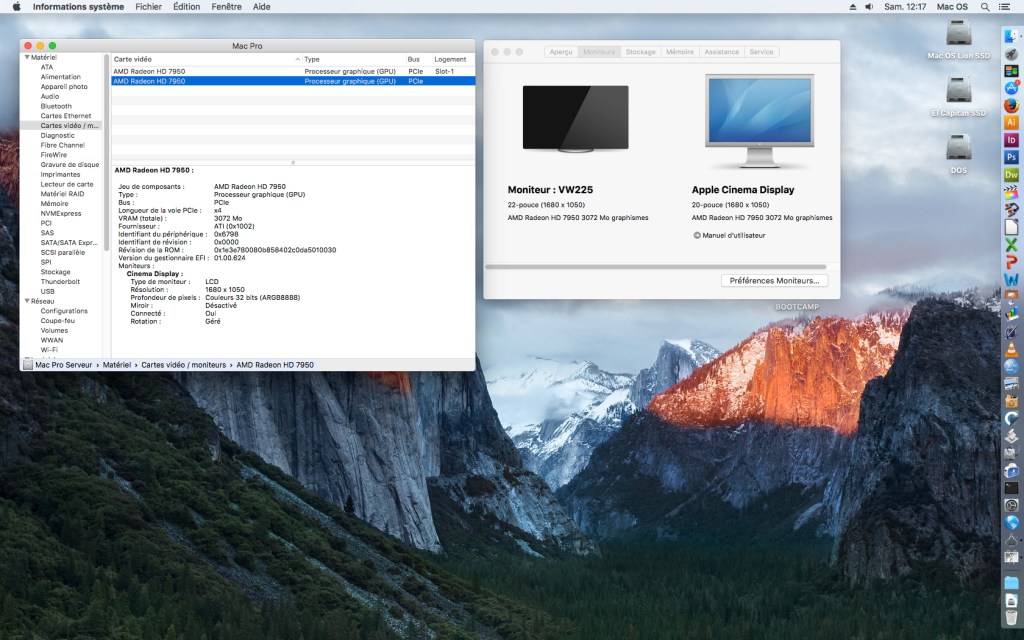Switch to the Mémoire tab
Viewport: 1024px width, 640px height.
pyautogui.click(x=679, y=52)
